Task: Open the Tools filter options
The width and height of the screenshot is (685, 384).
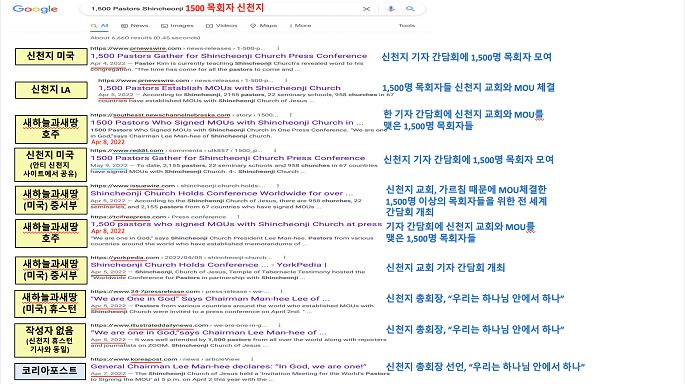Action: pos(407,26)
